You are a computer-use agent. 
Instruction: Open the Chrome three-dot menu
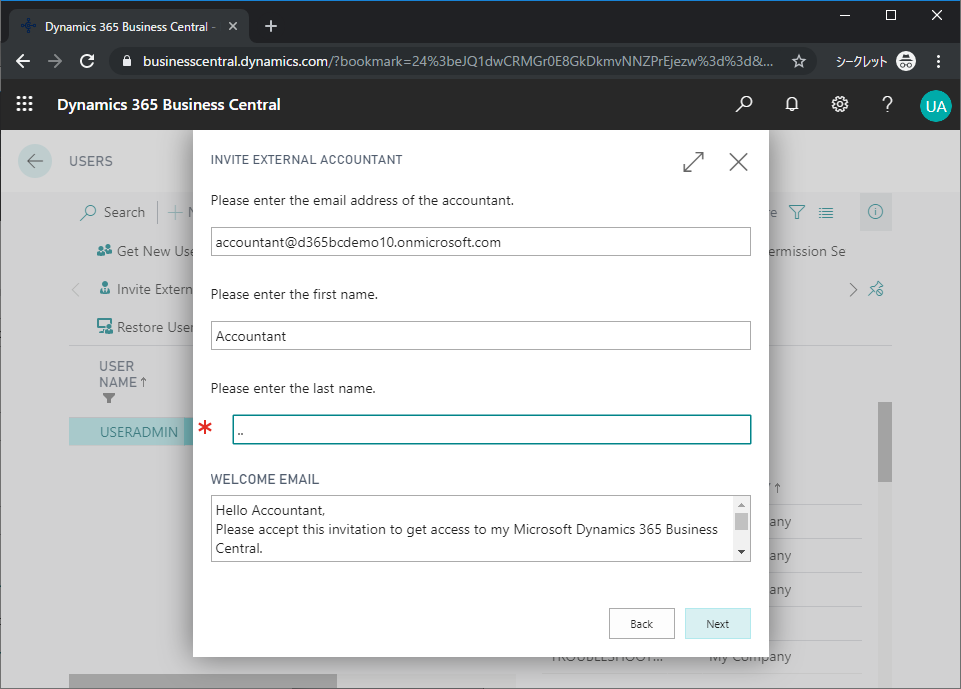[x=938, y=61]
